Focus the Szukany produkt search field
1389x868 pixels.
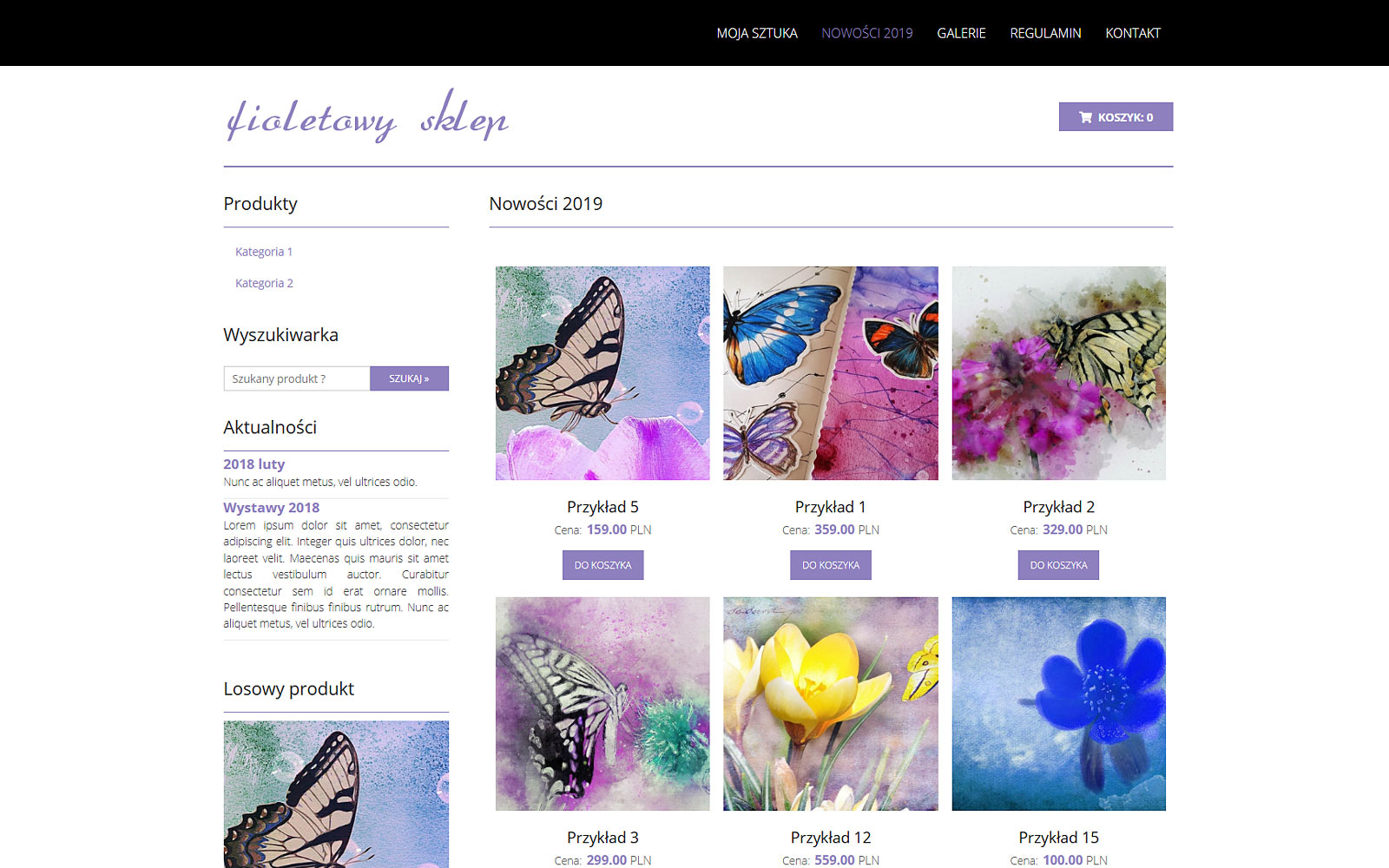[x=297, y=378]
